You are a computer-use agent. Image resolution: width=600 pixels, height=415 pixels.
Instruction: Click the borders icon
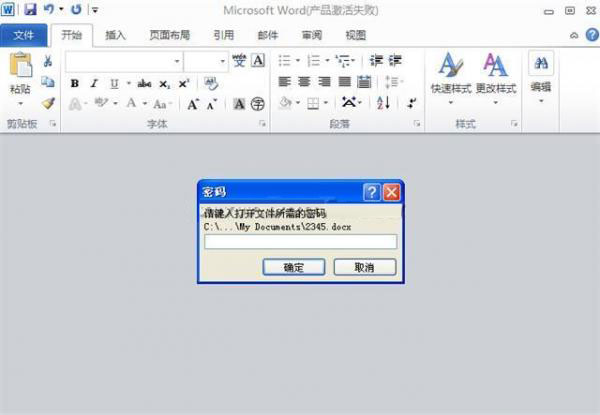pyautogui.click(x=313, y=103)
